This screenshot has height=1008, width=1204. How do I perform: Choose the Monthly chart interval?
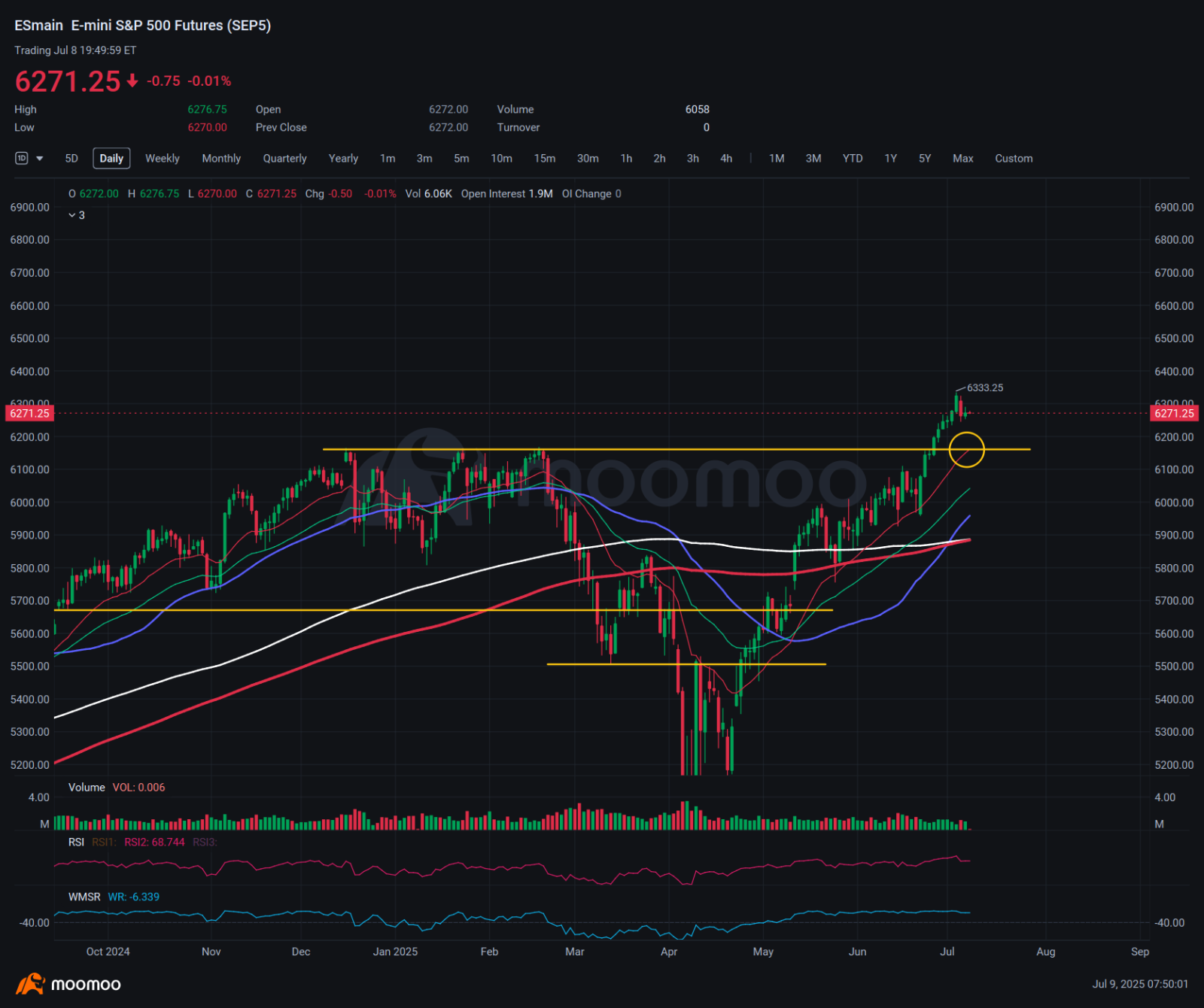[221, 159]
